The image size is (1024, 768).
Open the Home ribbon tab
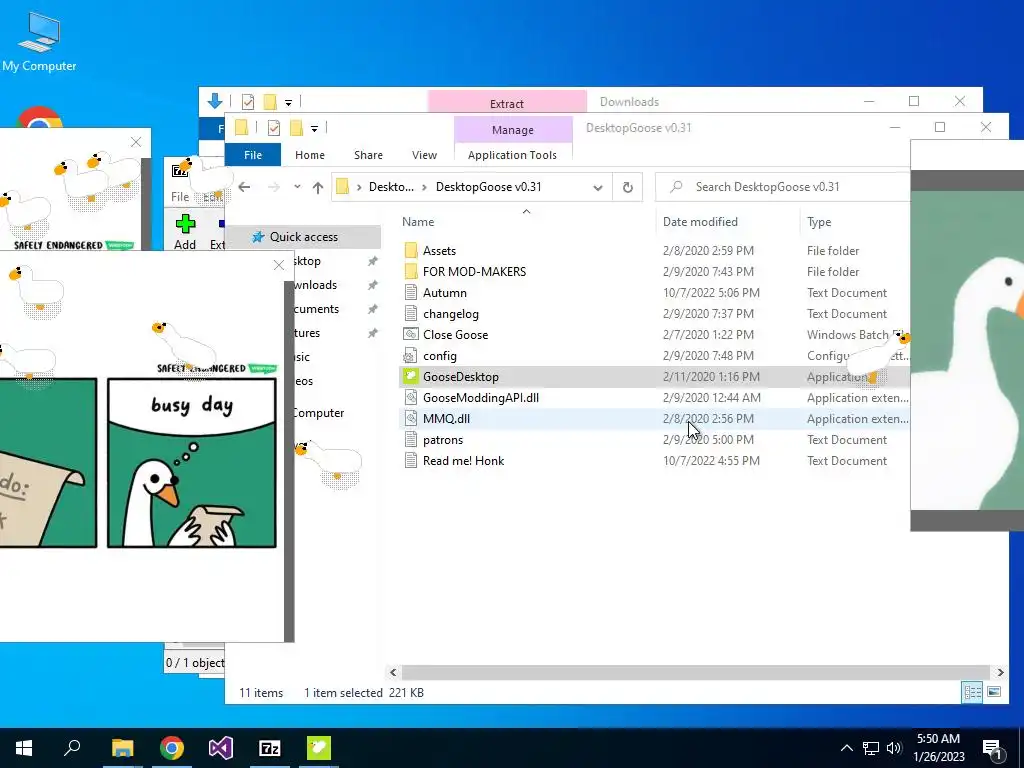pyautogui.click(x=310, y=155)
